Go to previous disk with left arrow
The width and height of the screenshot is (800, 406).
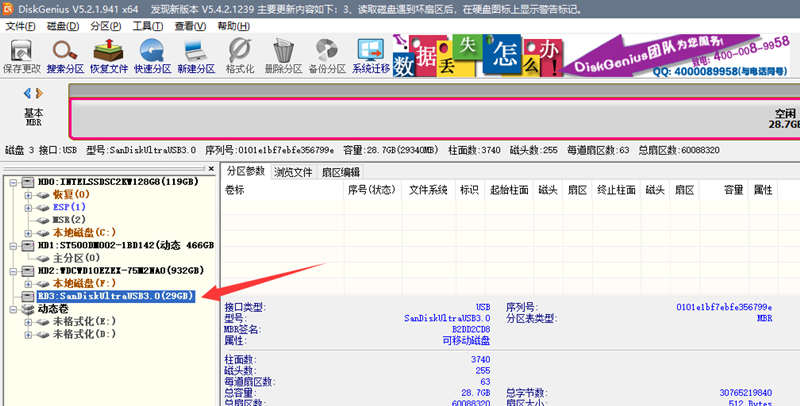[27, 93]
